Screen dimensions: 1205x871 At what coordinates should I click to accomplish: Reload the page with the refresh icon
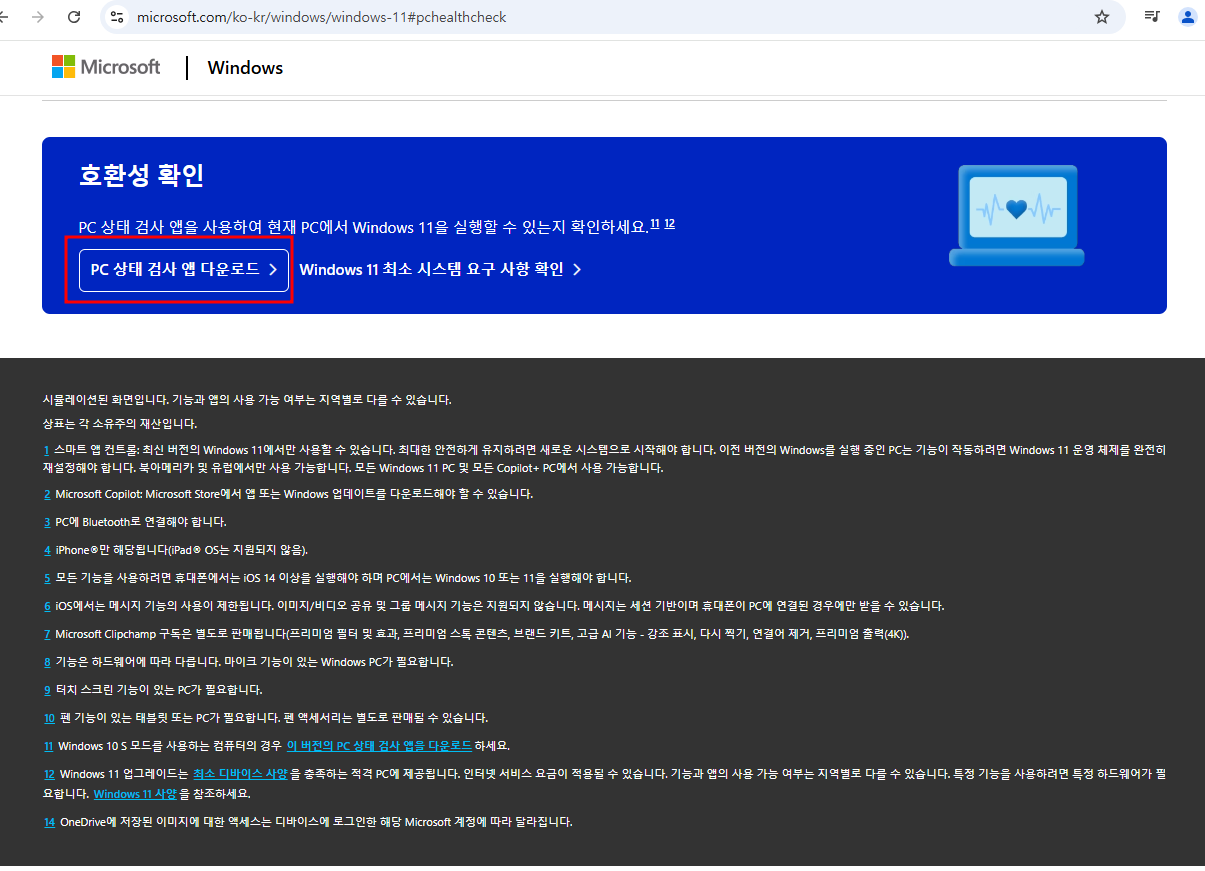74,17
